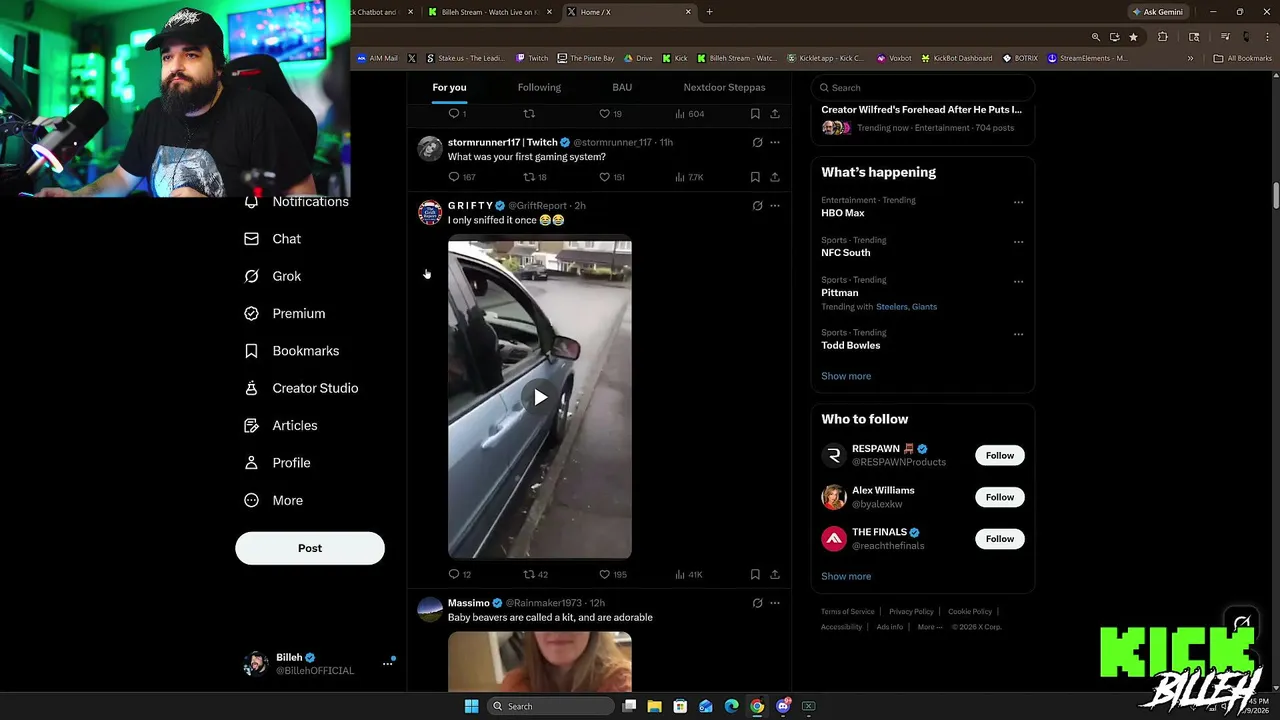Expand the More options menu
The width and height of the screenshot is (1280, 720).
[x=274, y=500]
